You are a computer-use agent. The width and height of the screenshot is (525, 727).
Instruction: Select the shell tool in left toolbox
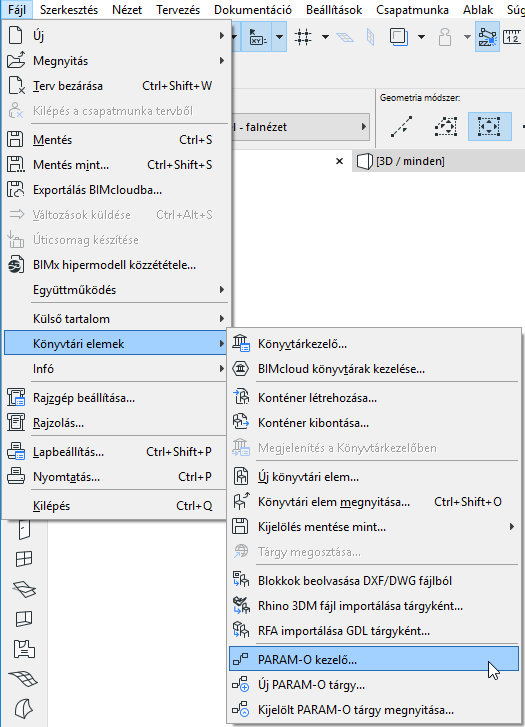(24, 708)
